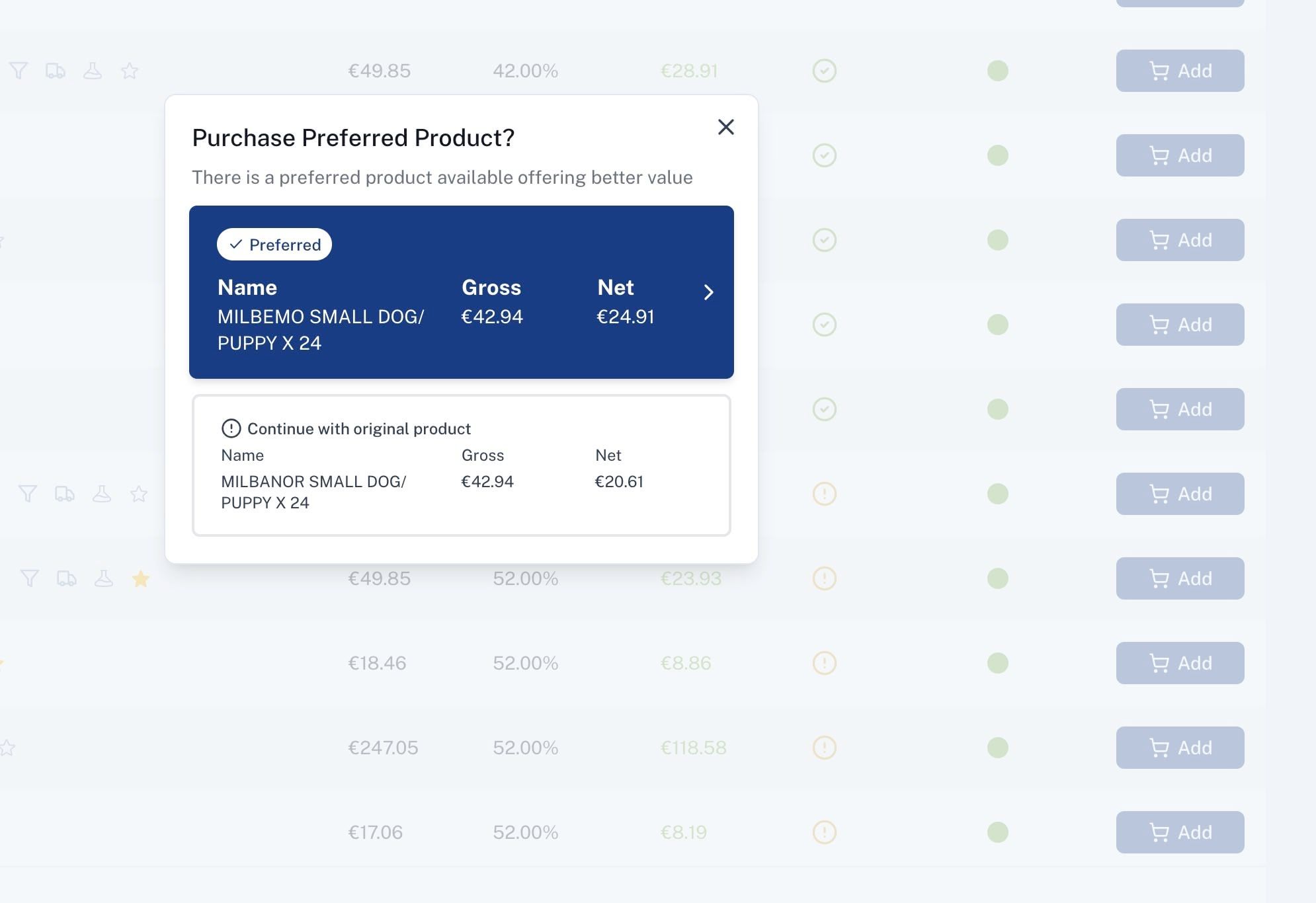Click the funnel icon on the yellow-star row
The height and width of the screenshot is (903, 1316).
tap(29, 578)
